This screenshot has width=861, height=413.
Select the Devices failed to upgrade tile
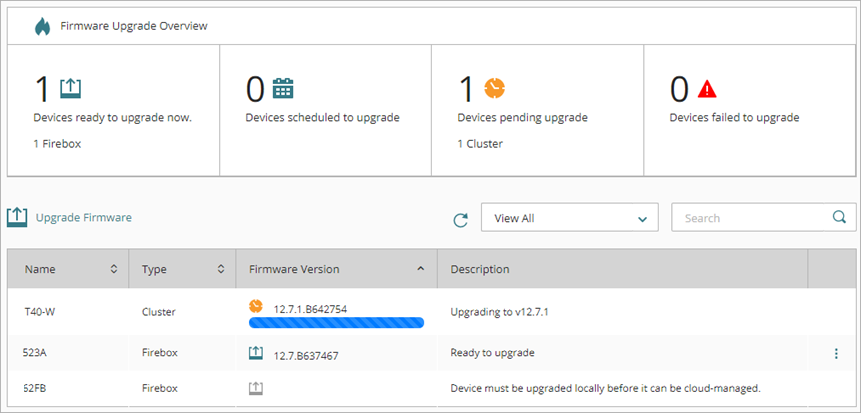click(x=751, y=110)
